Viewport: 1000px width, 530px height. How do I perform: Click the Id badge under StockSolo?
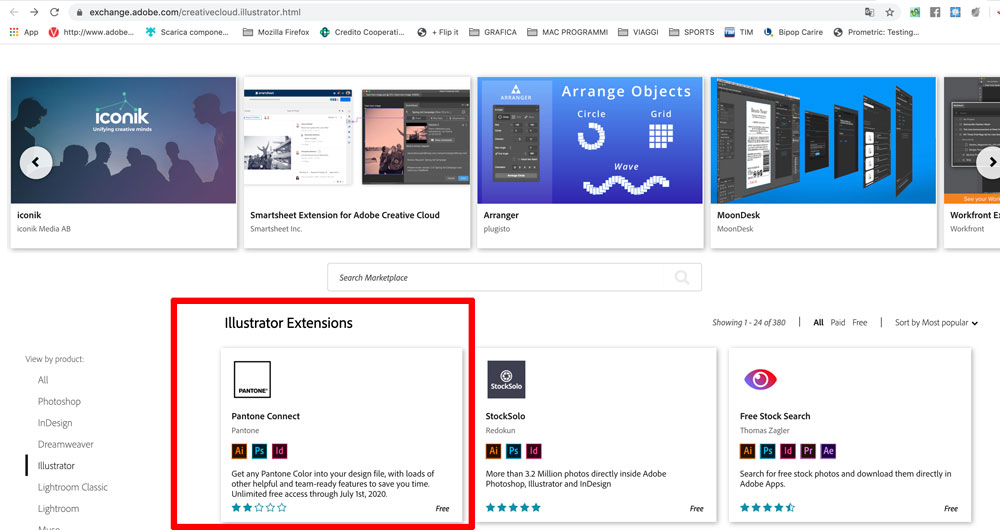coord(534,451)
